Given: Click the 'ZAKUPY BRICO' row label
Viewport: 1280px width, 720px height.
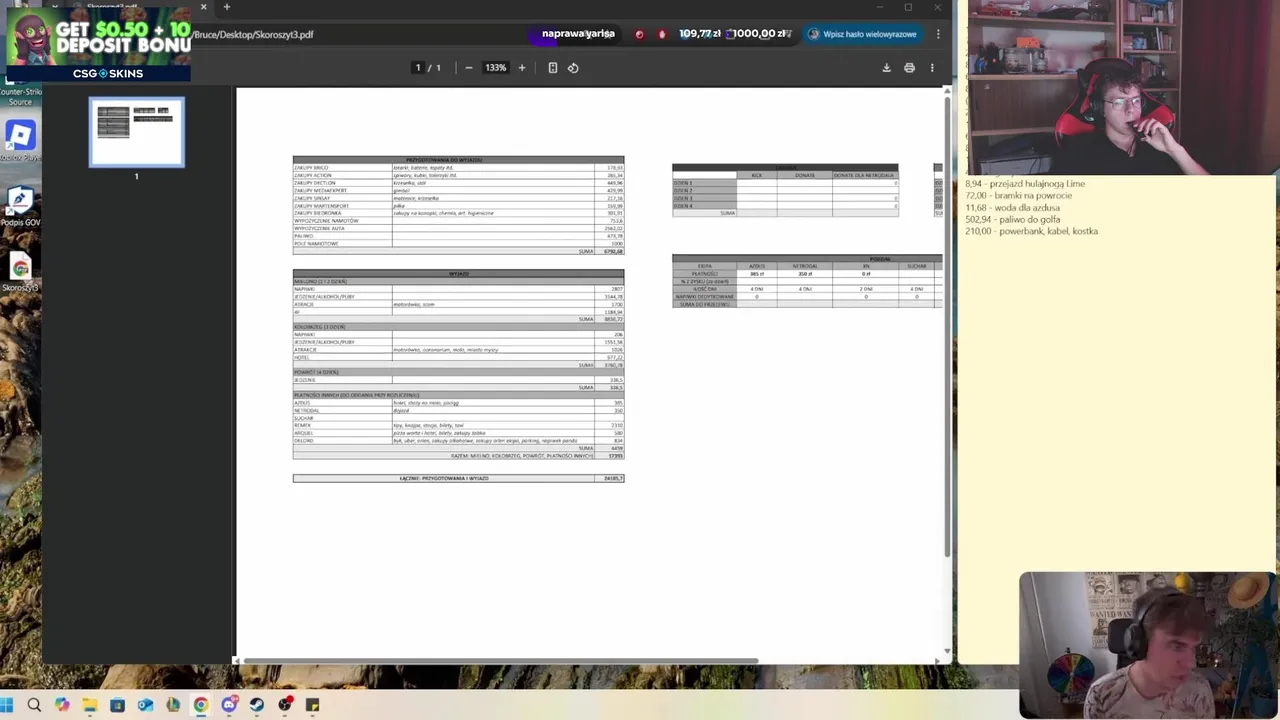Looking at the screenshot, I should coord(311,168).
